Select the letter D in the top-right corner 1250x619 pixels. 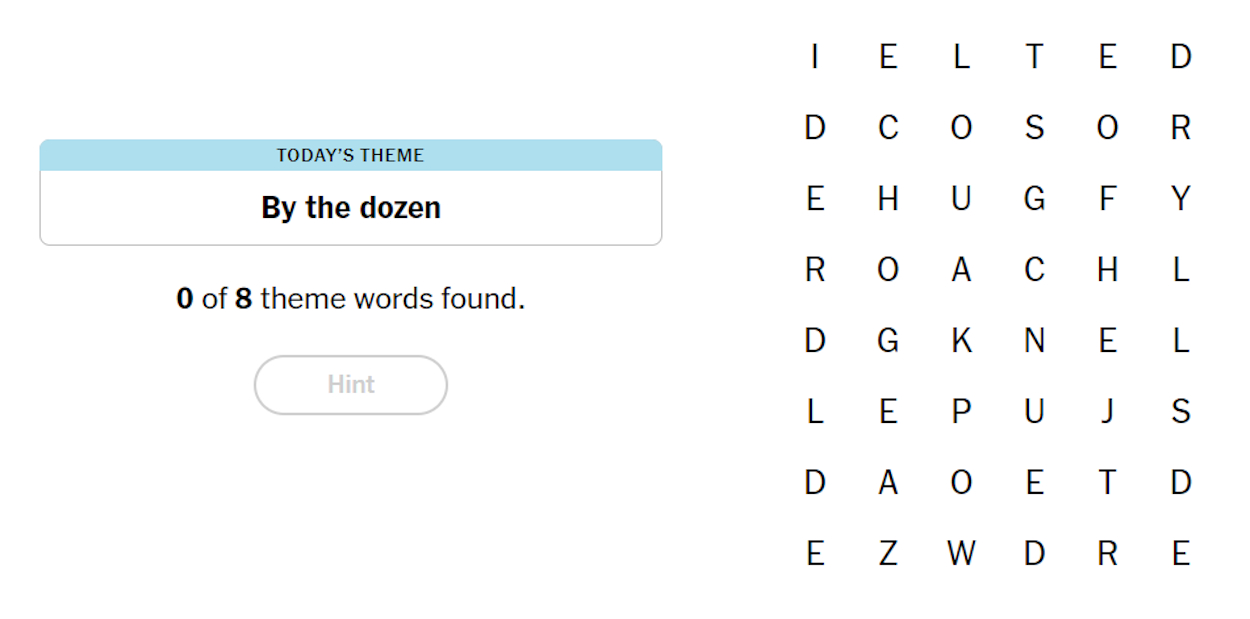[1181, 57]
